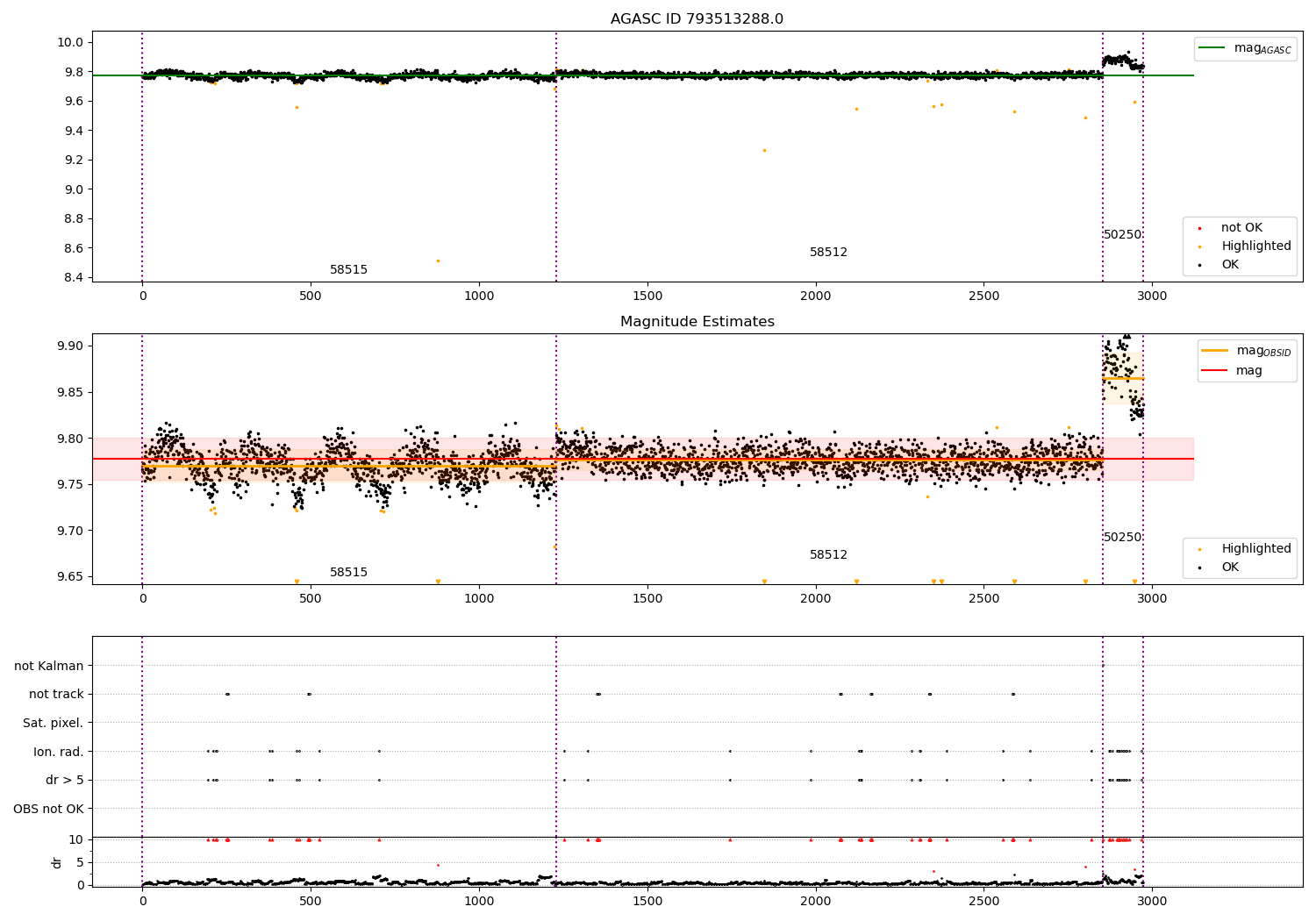The height and width of the screenshot is (921, 1316).
Task: Click the mag OBSID legend entry in middle plot
Action: click(x=1248, y=351)
